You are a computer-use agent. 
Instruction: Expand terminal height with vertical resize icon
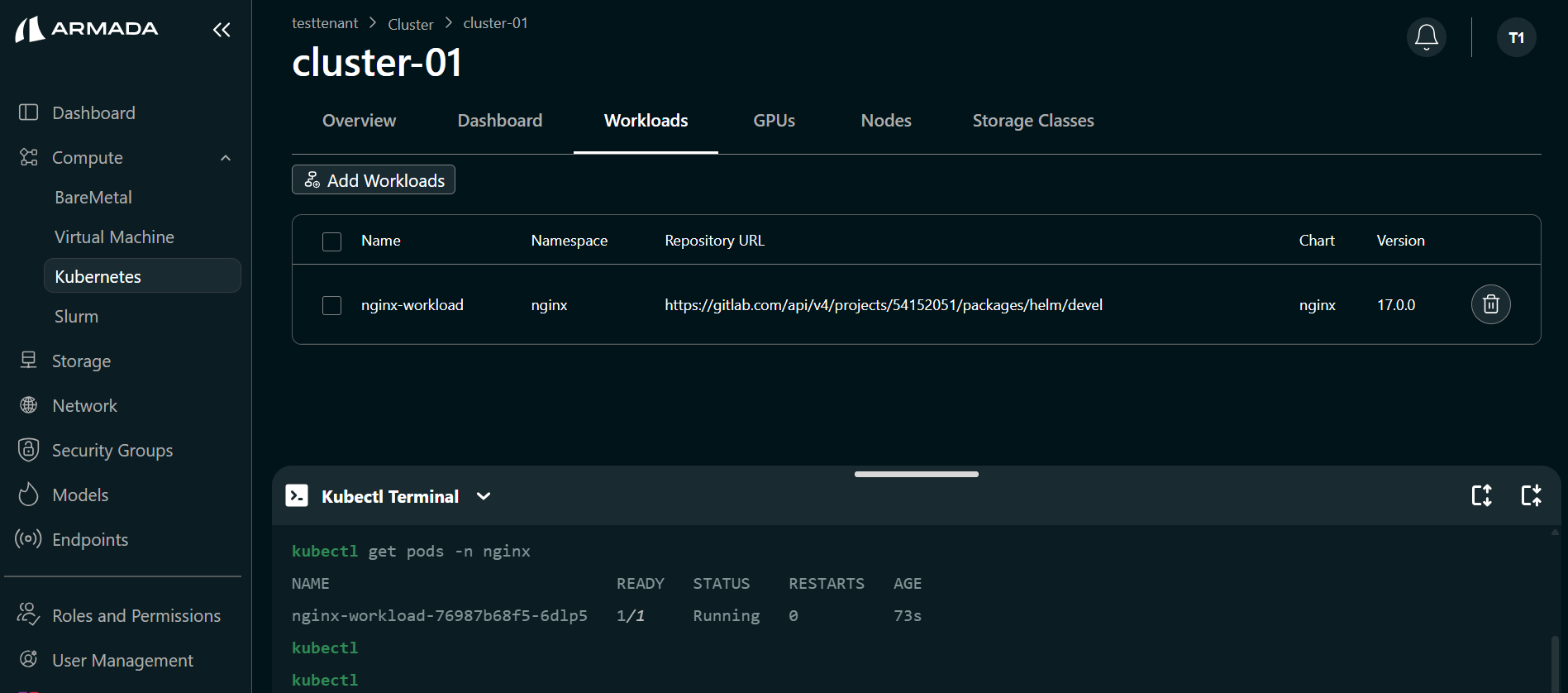coord(1482,495)
